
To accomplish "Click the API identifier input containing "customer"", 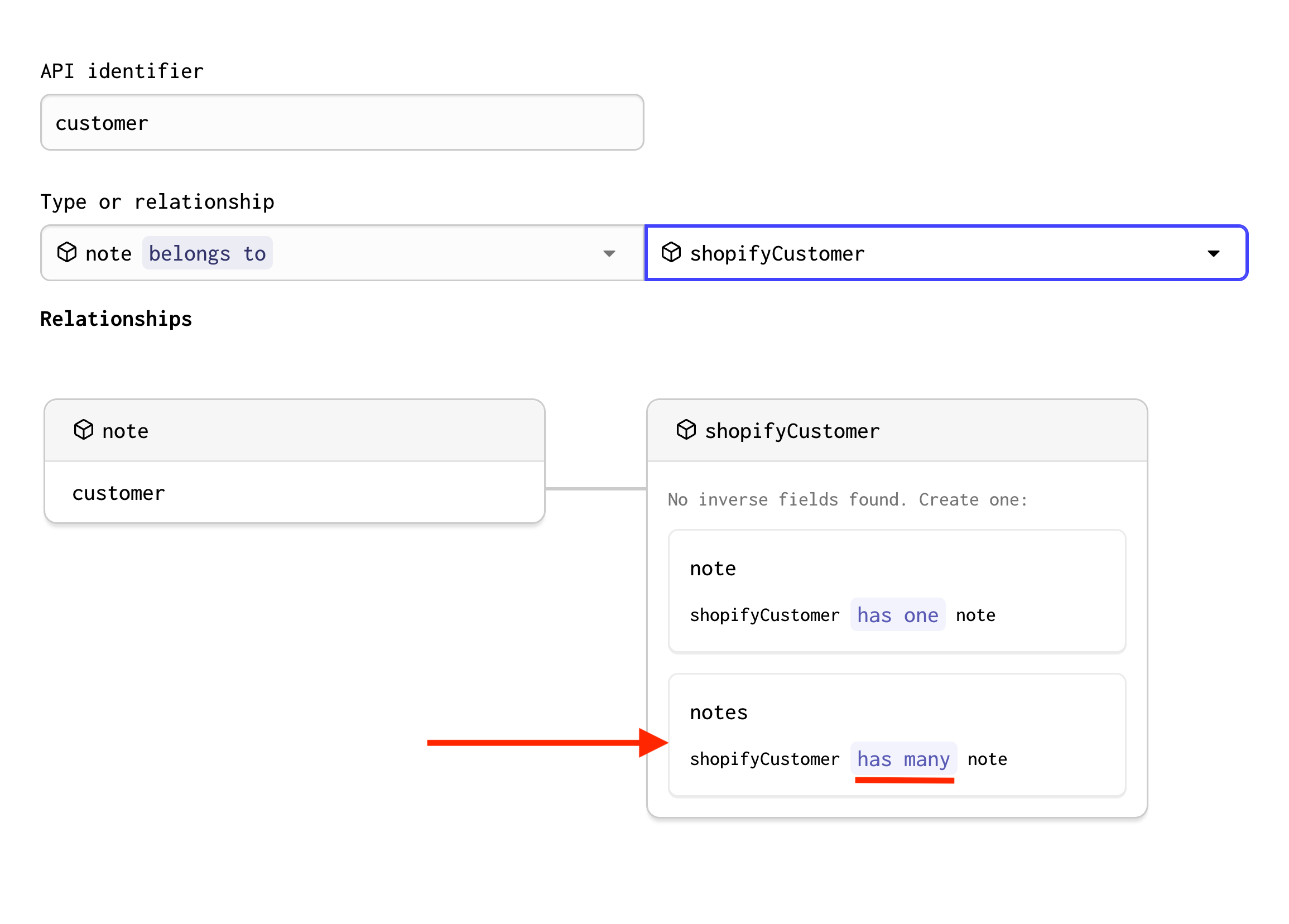I will click(x=341, y=122).
